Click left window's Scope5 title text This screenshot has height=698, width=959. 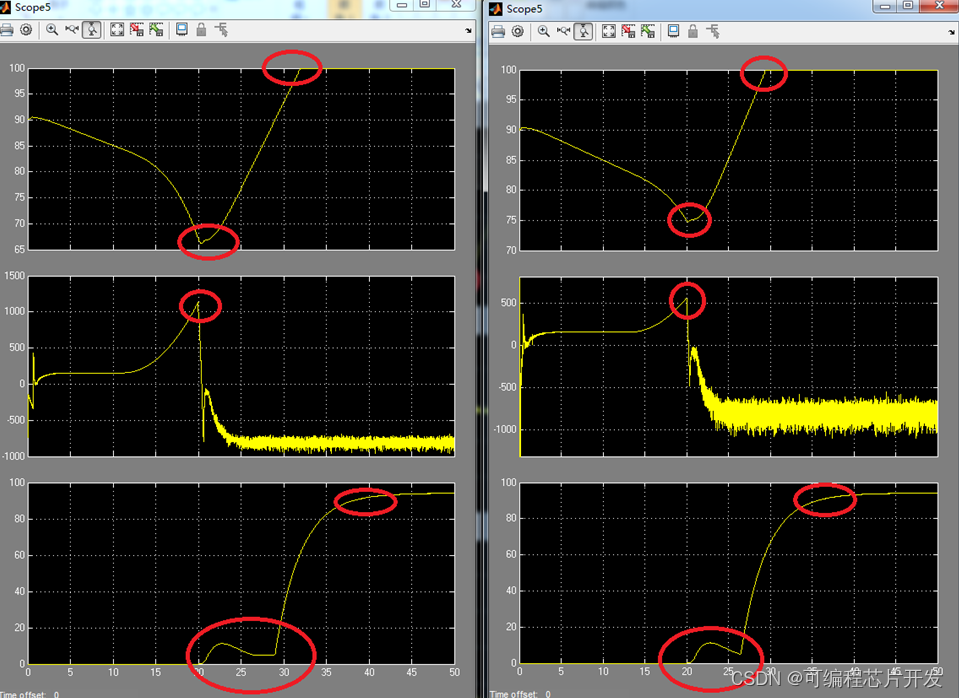tap(33, 7)
